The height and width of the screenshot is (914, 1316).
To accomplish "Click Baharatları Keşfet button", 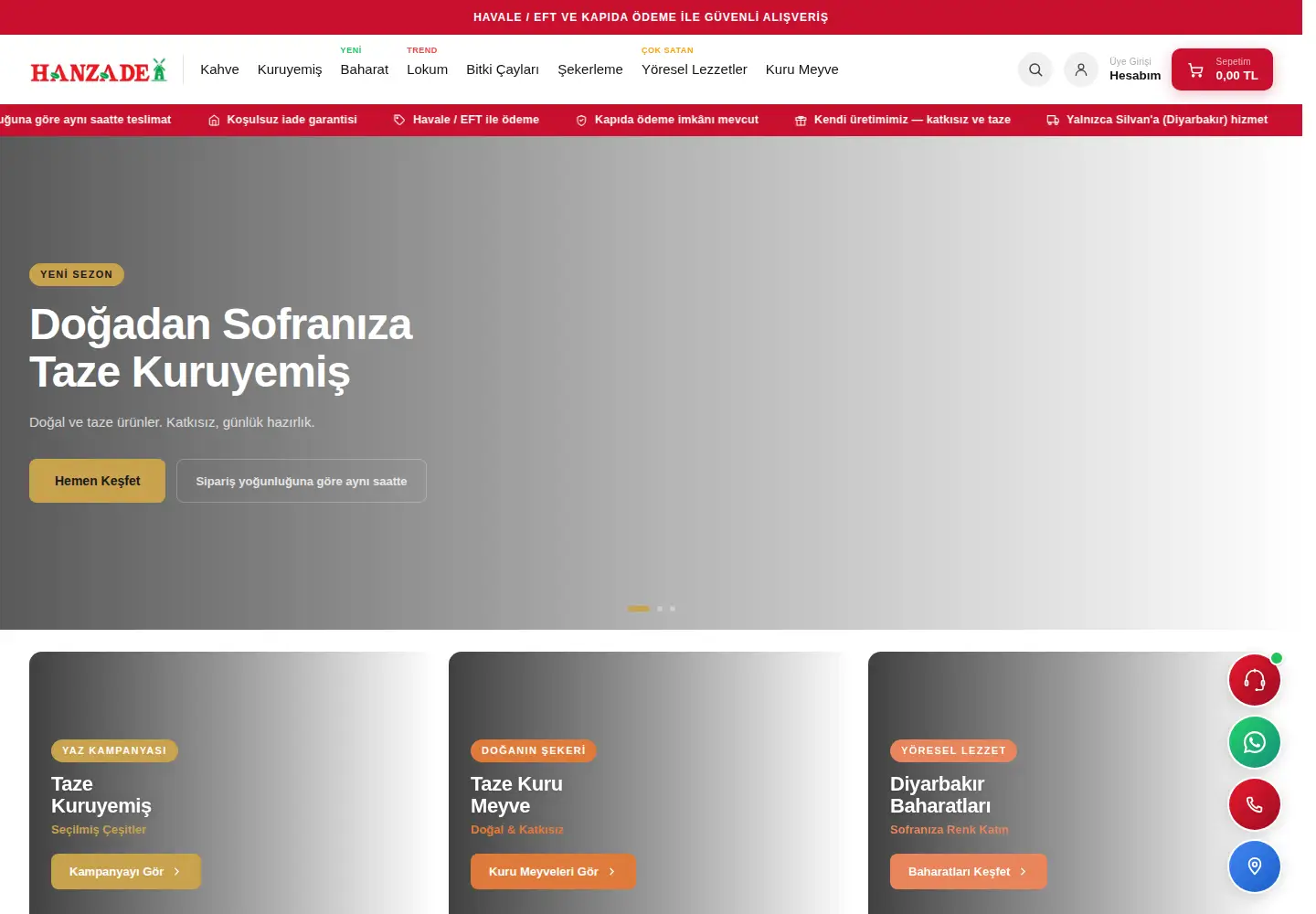I will click(x=969, y=872).
